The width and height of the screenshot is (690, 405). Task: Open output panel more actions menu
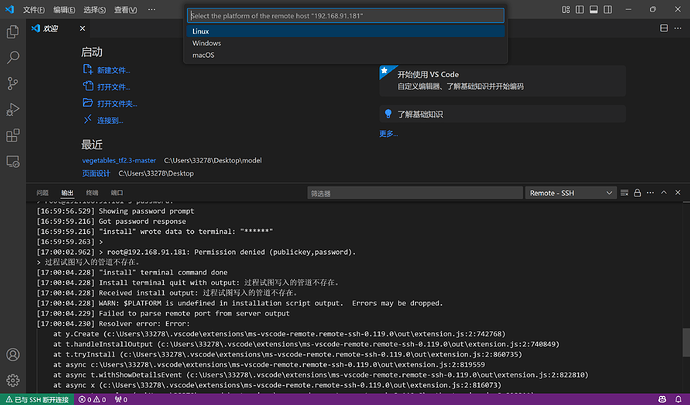650,193
